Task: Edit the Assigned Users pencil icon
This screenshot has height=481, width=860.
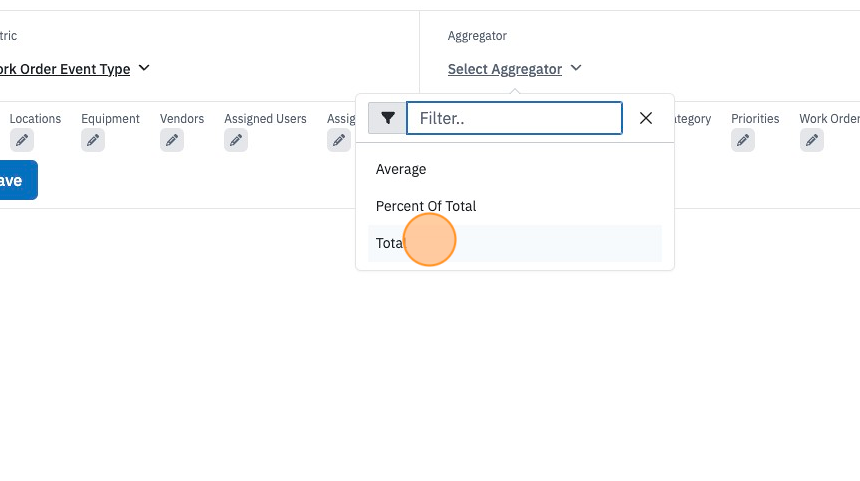Action: coord(236,140)
